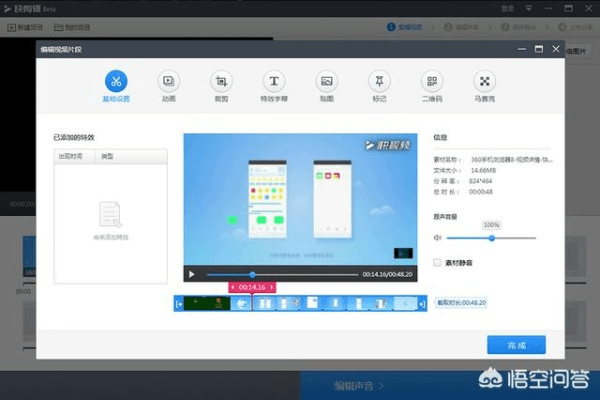Open the 特效字幕 text subtitle tool
The image size is (600, 400).
(273, 81)
